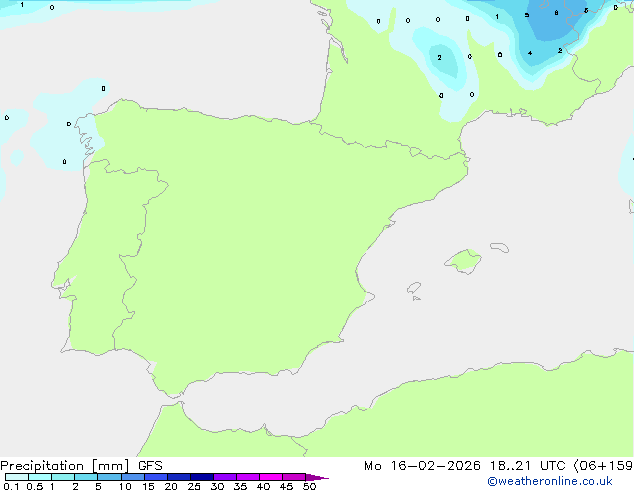The height and width of the screenshot is (490, 634).
Task: Pick the 15–20 mm legend color swatch
Action: click(x=156, y=477)
